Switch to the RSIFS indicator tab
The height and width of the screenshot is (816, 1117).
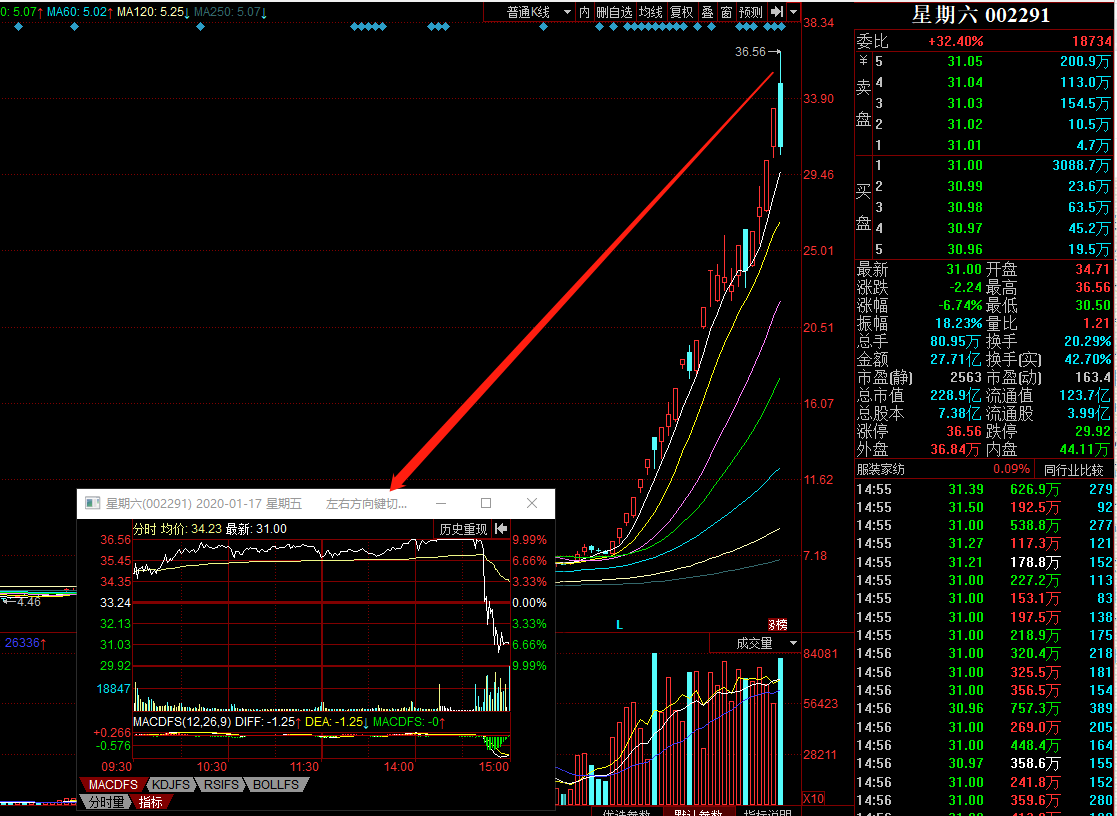point(222,785)
